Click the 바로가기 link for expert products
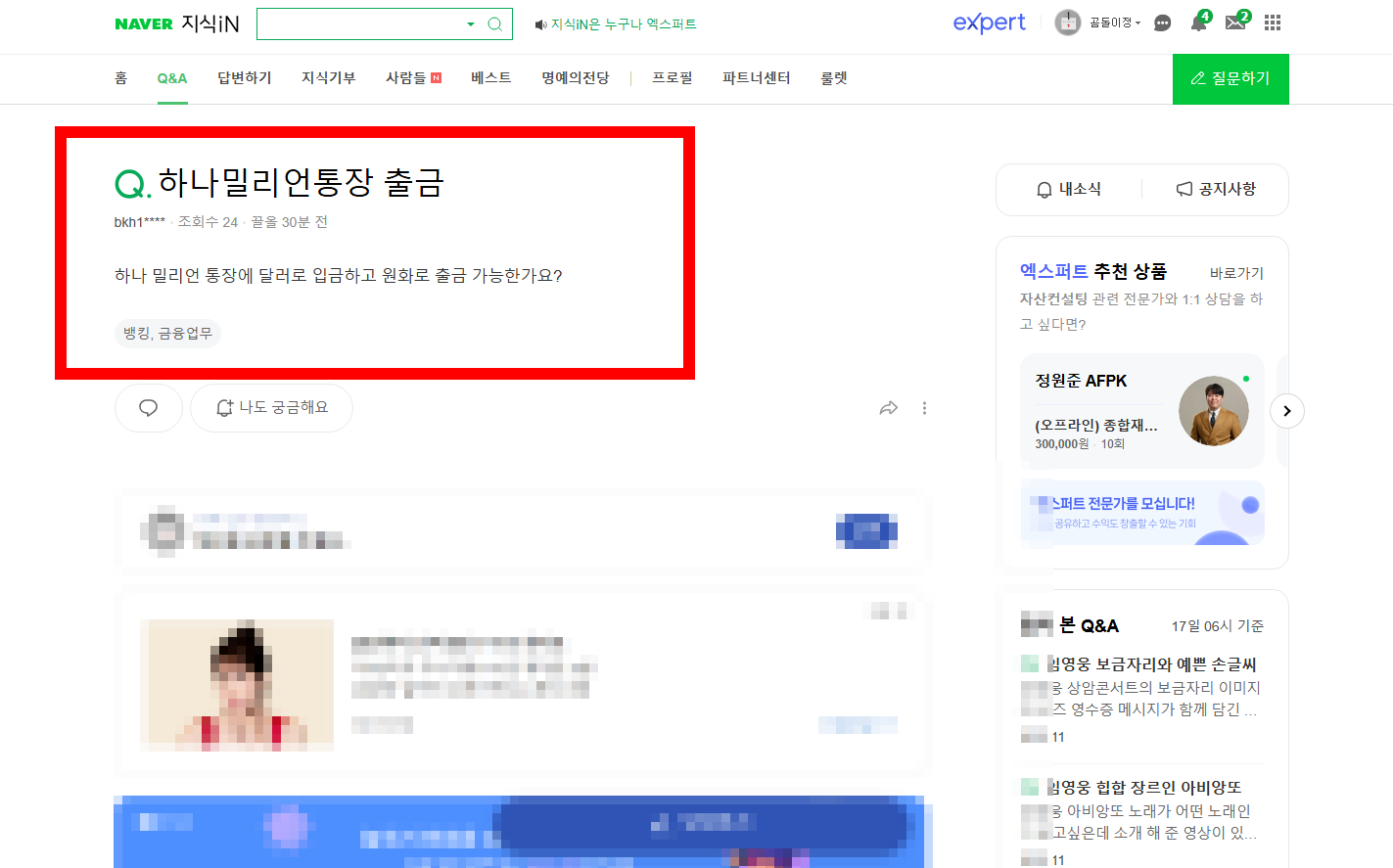Viewport: 1393px width, 868px height. [x=1236, y=273]
